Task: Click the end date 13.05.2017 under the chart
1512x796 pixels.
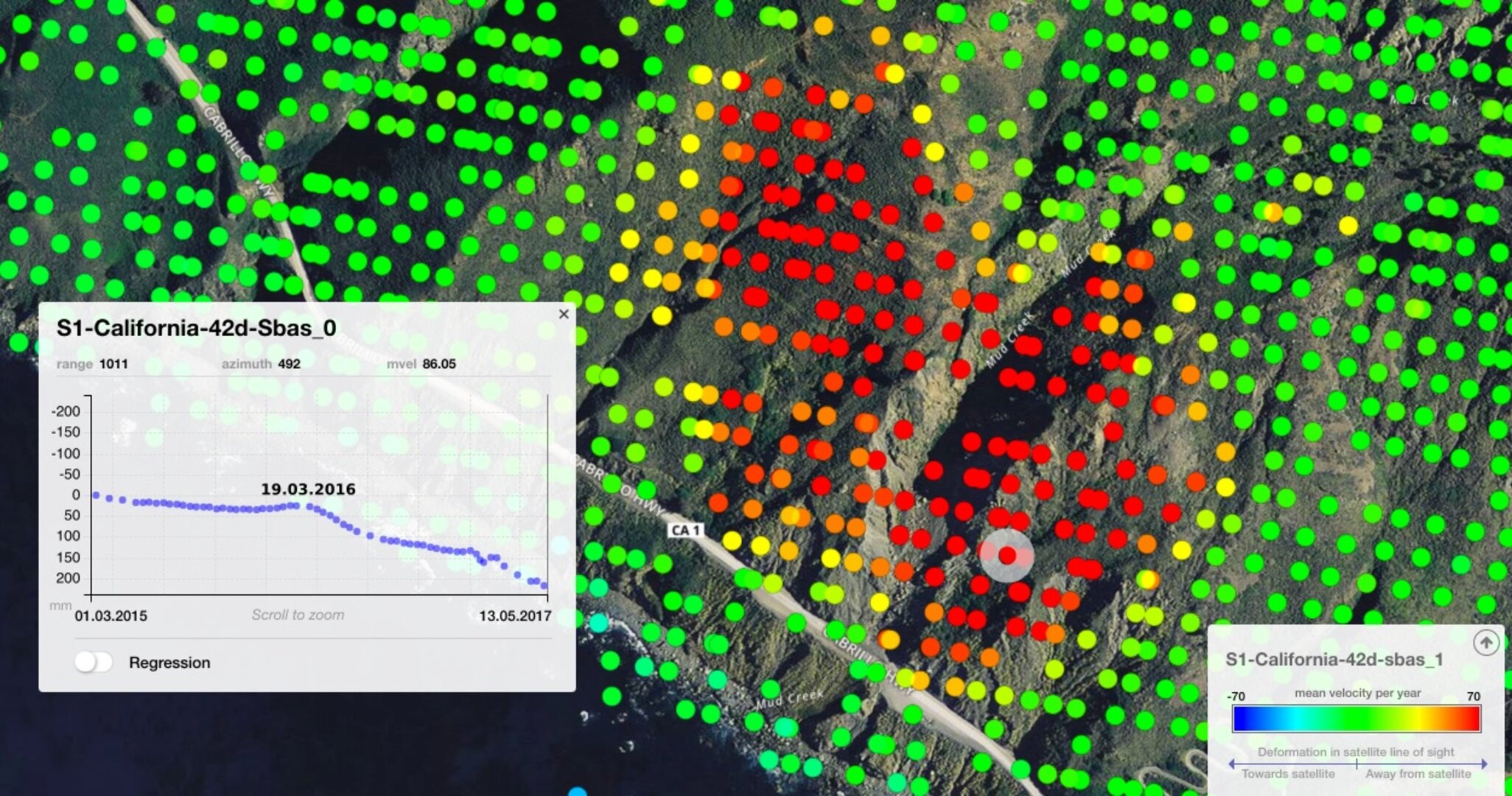Action: 515,616
